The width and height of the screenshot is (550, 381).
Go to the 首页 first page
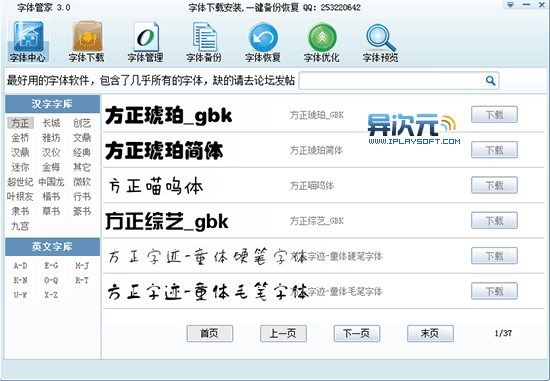(210, 333)
